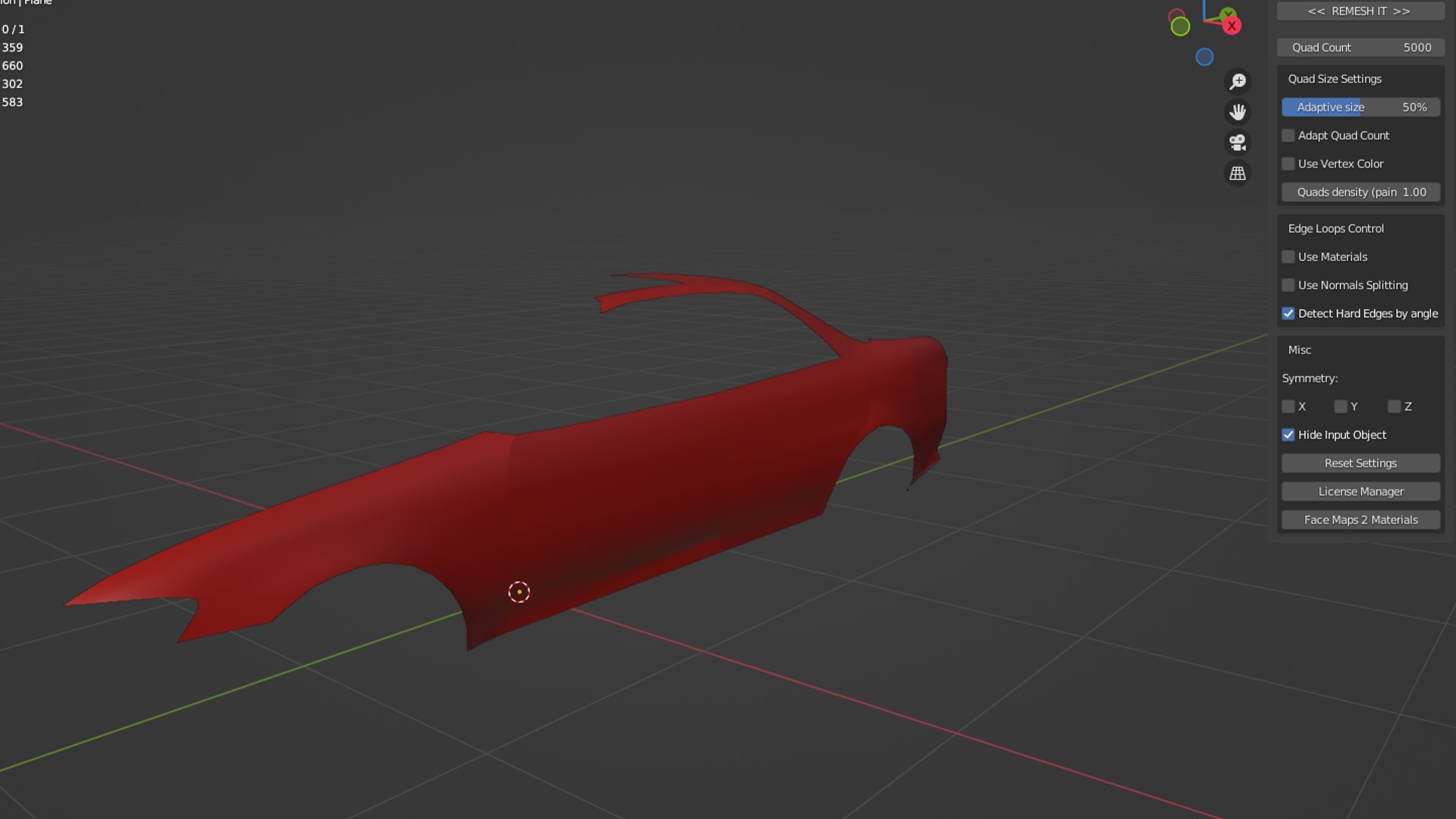
Task: Toggle the camera view icon
Action: [1238, 143]
